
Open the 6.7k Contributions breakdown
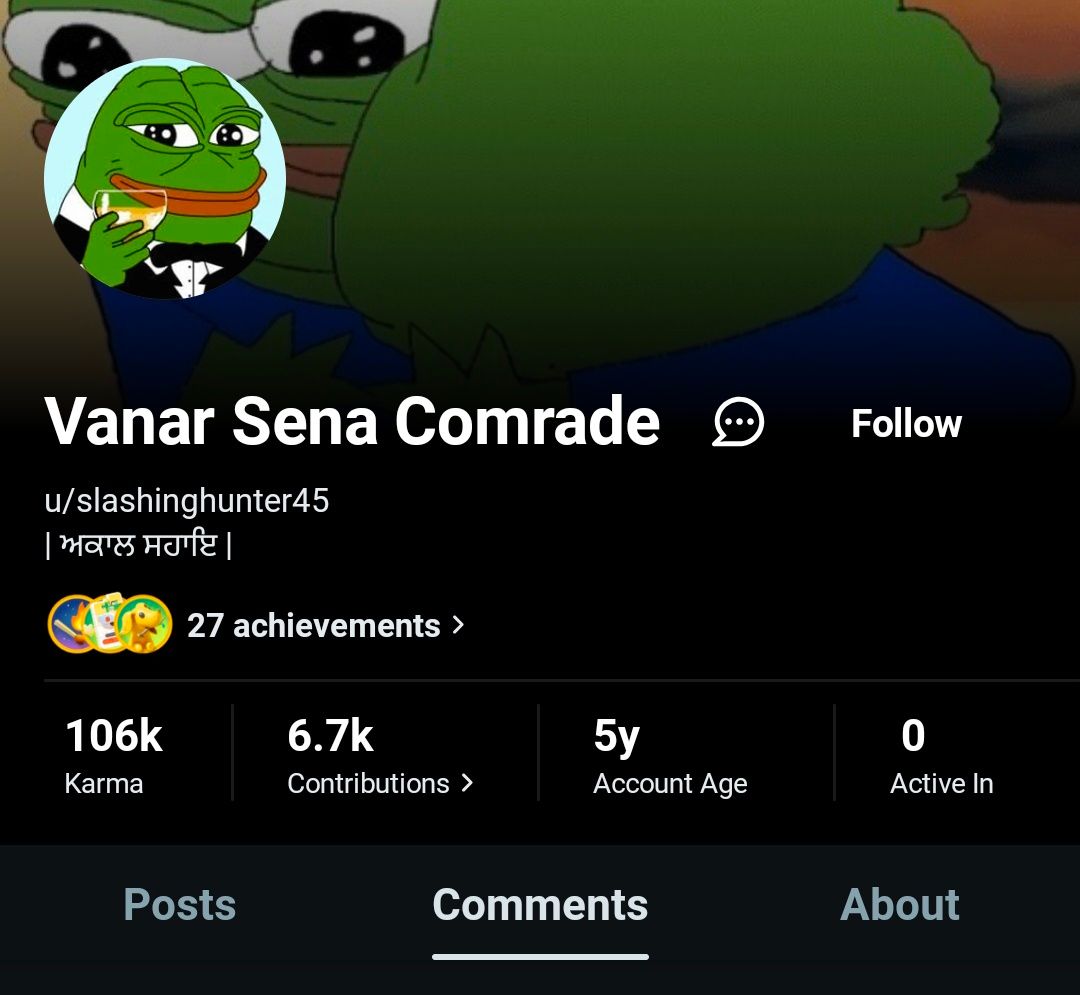click(380, 755)
